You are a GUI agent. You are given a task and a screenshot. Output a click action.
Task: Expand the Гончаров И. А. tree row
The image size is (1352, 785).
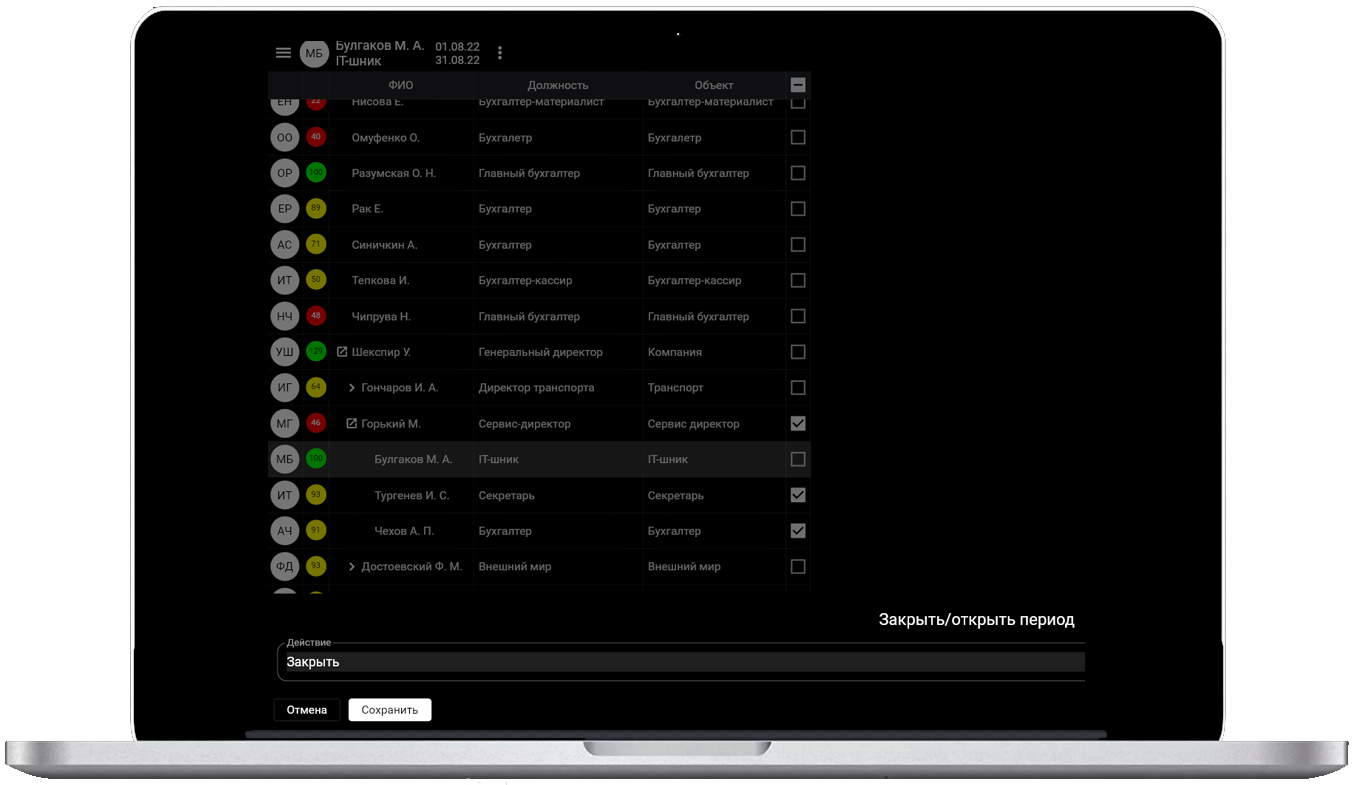tap(351, 388)
